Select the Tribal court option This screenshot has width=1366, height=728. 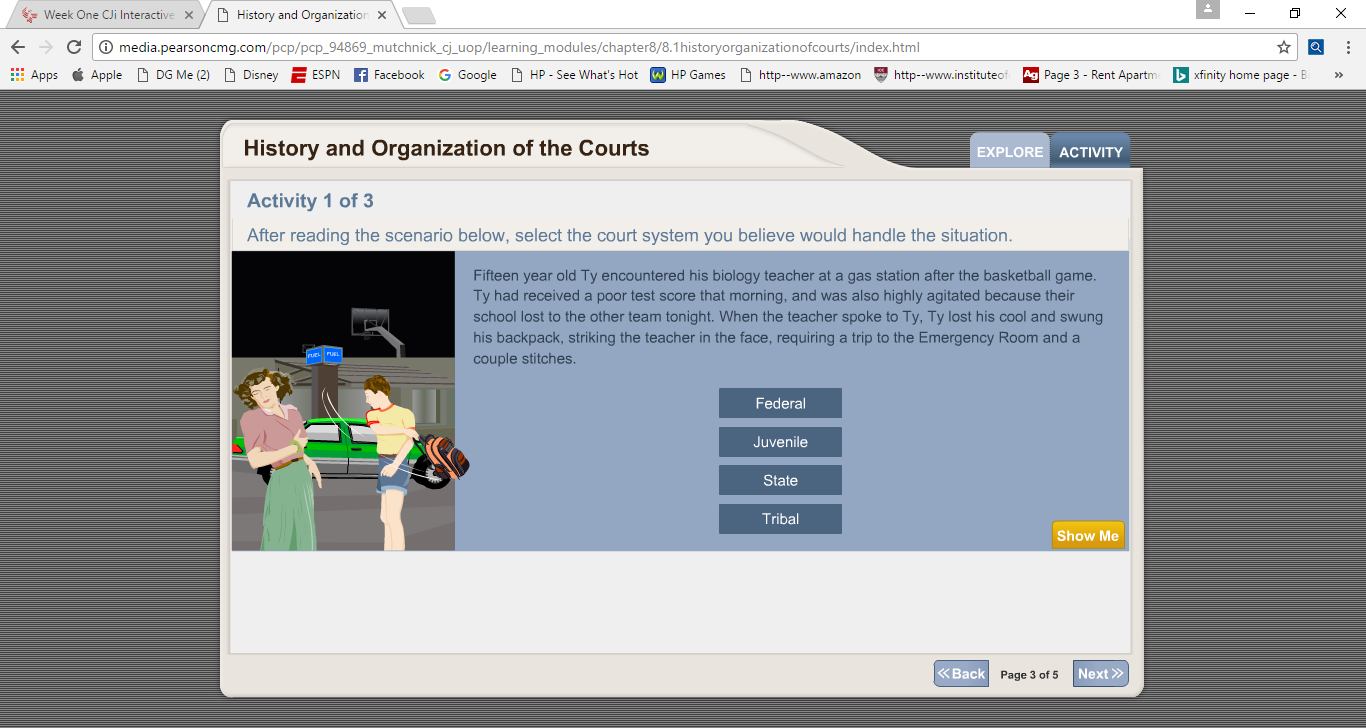(x=780, y=519)
